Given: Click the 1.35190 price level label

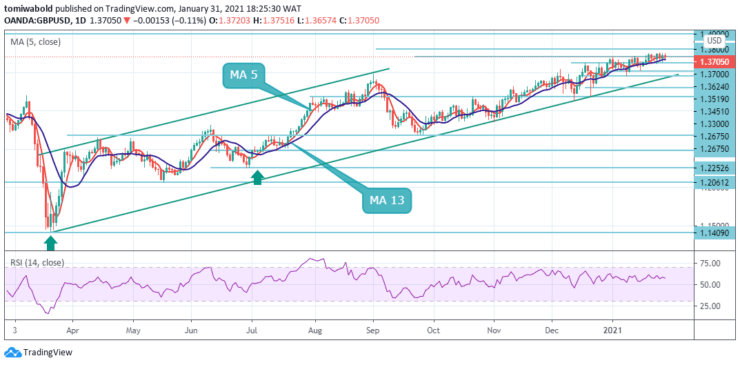Looking at the screenshot, I should point(716,99).
